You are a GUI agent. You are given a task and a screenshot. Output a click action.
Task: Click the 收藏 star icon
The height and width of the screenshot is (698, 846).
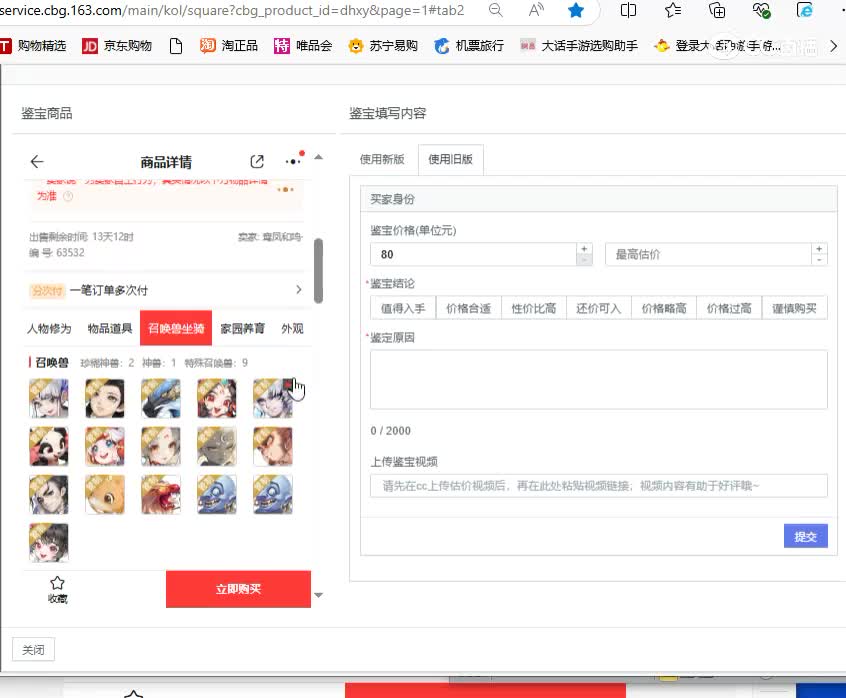coord(57,583)
